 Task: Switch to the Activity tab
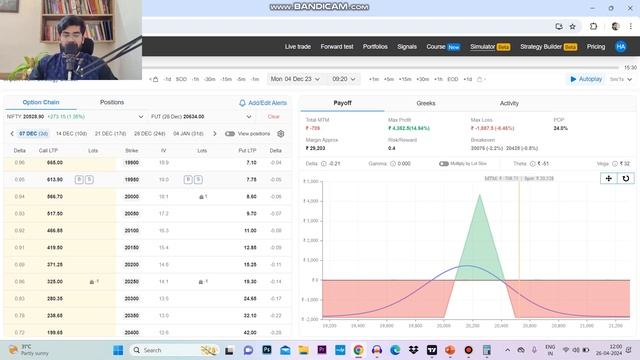[509, 103]
